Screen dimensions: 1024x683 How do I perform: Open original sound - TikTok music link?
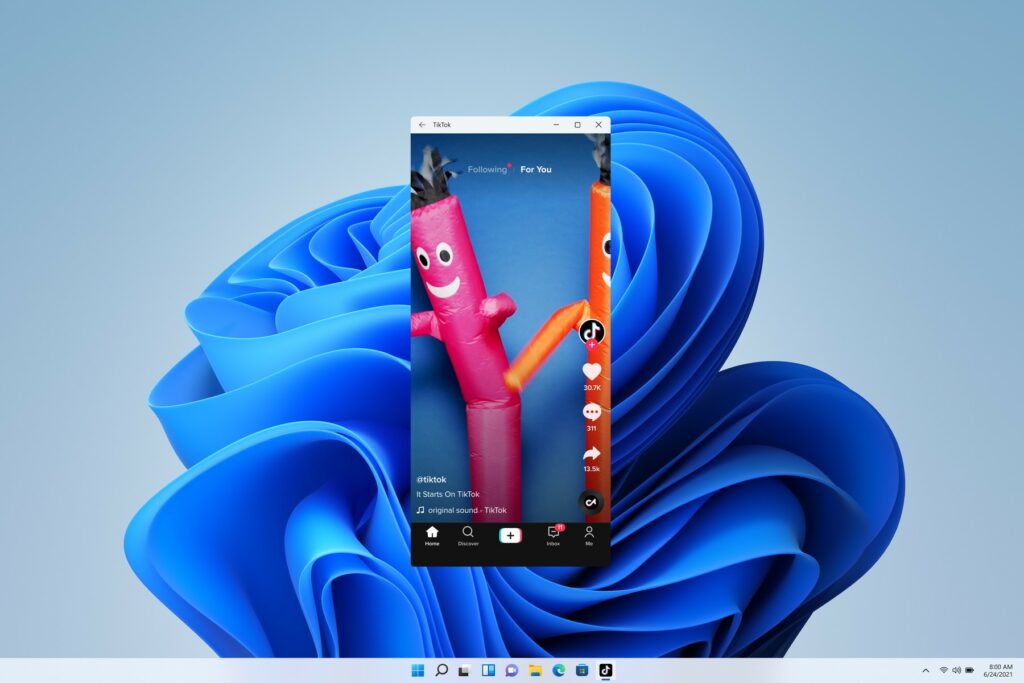coord(462,510)
